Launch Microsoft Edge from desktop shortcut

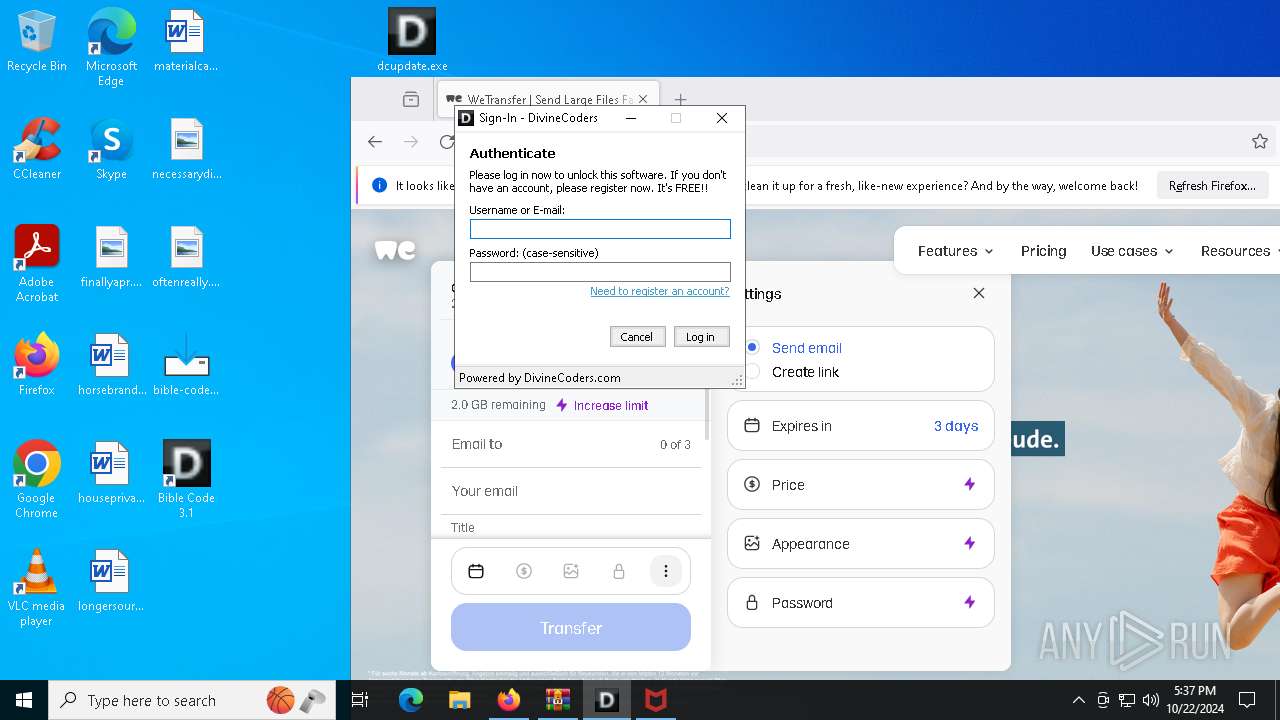point(111,48)
